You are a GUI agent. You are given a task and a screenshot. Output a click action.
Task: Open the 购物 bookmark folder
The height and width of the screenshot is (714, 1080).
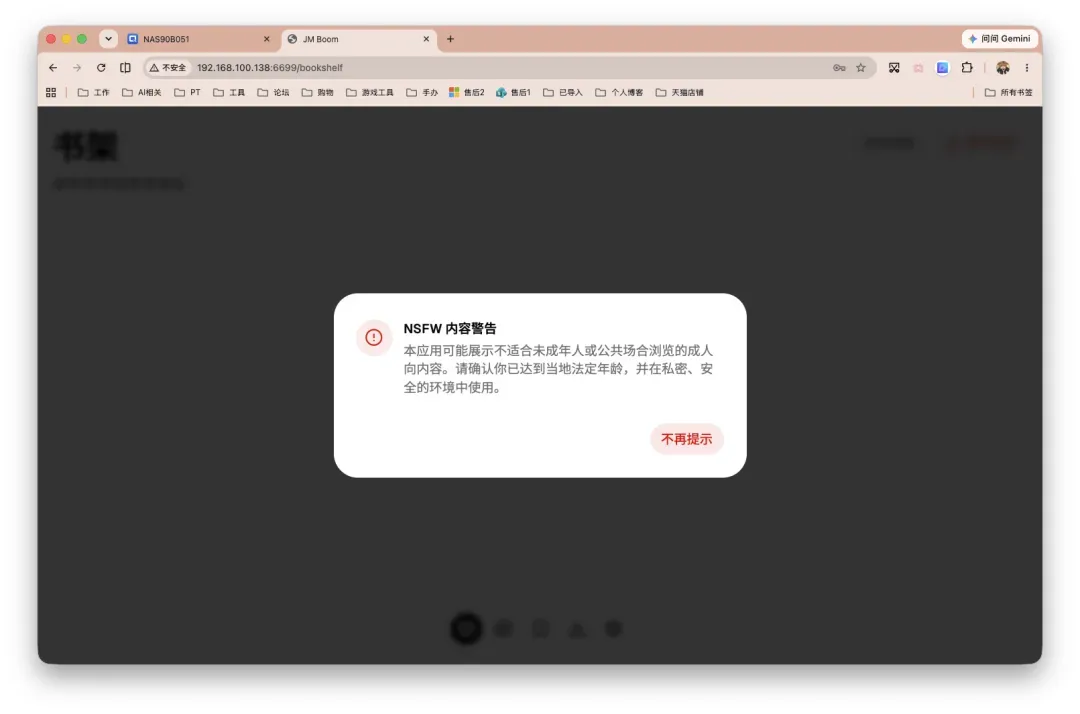tap(318, 92)
